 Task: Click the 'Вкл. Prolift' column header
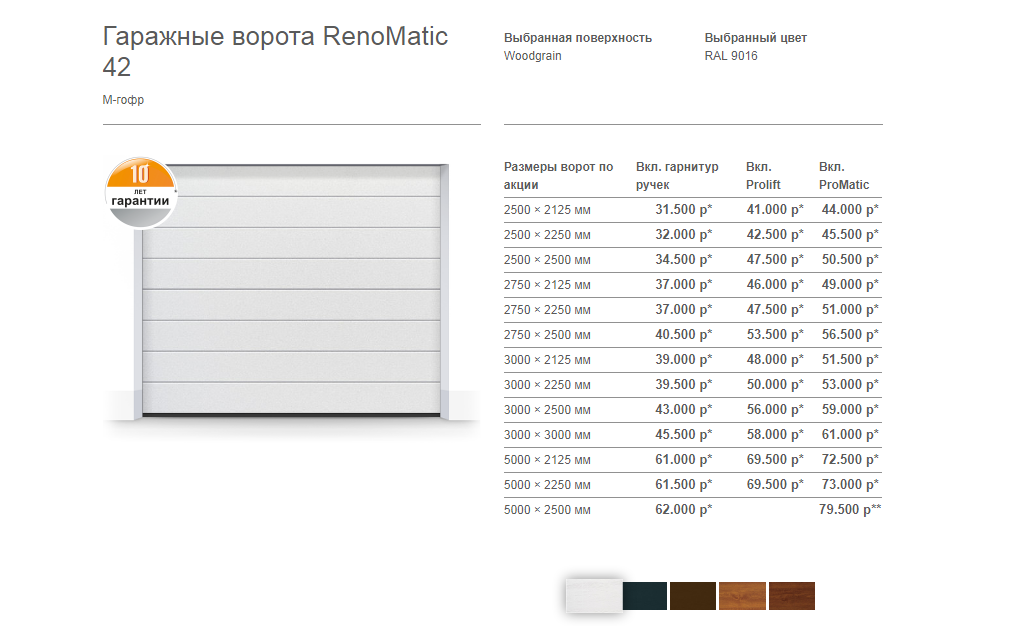point(763,176)
